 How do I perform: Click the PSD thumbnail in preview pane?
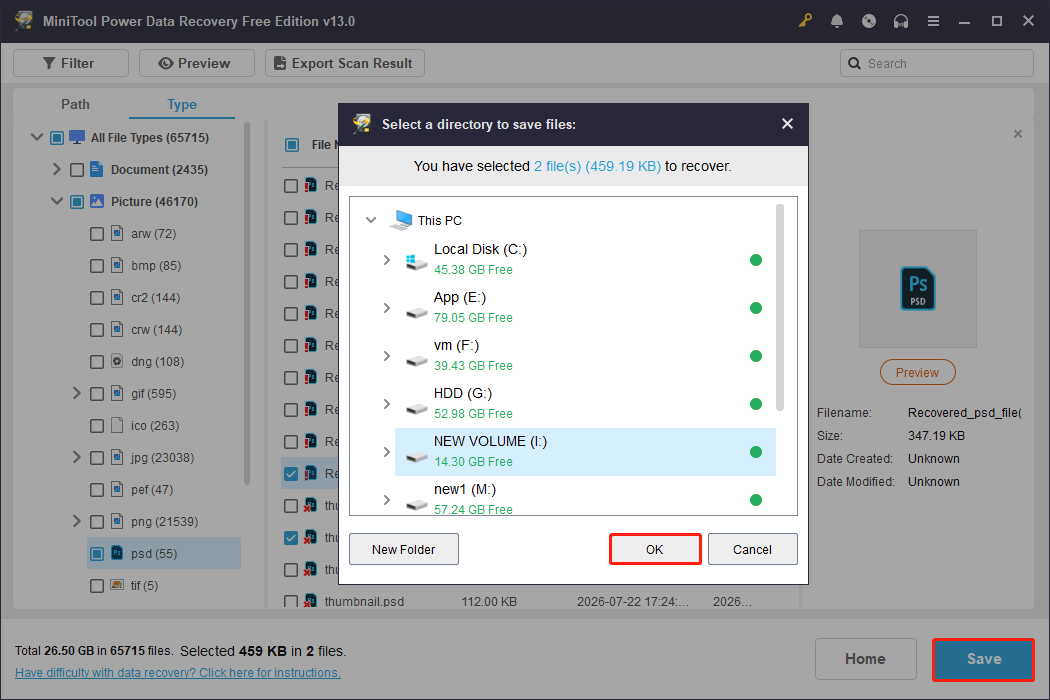coord(917,289)
